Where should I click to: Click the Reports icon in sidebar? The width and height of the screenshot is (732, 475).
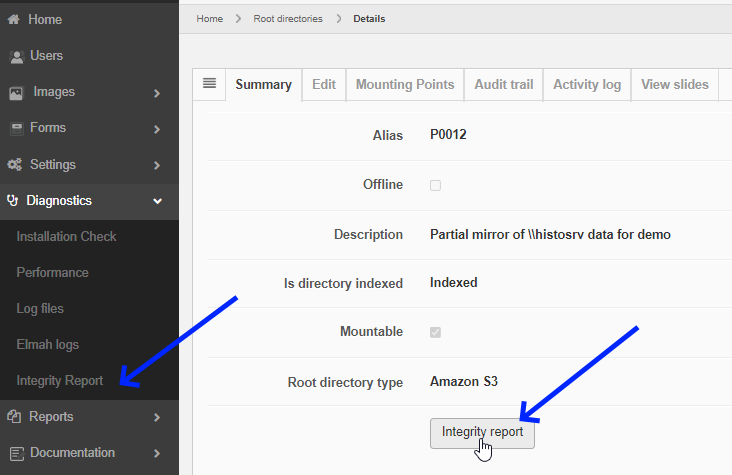point(14,417)
